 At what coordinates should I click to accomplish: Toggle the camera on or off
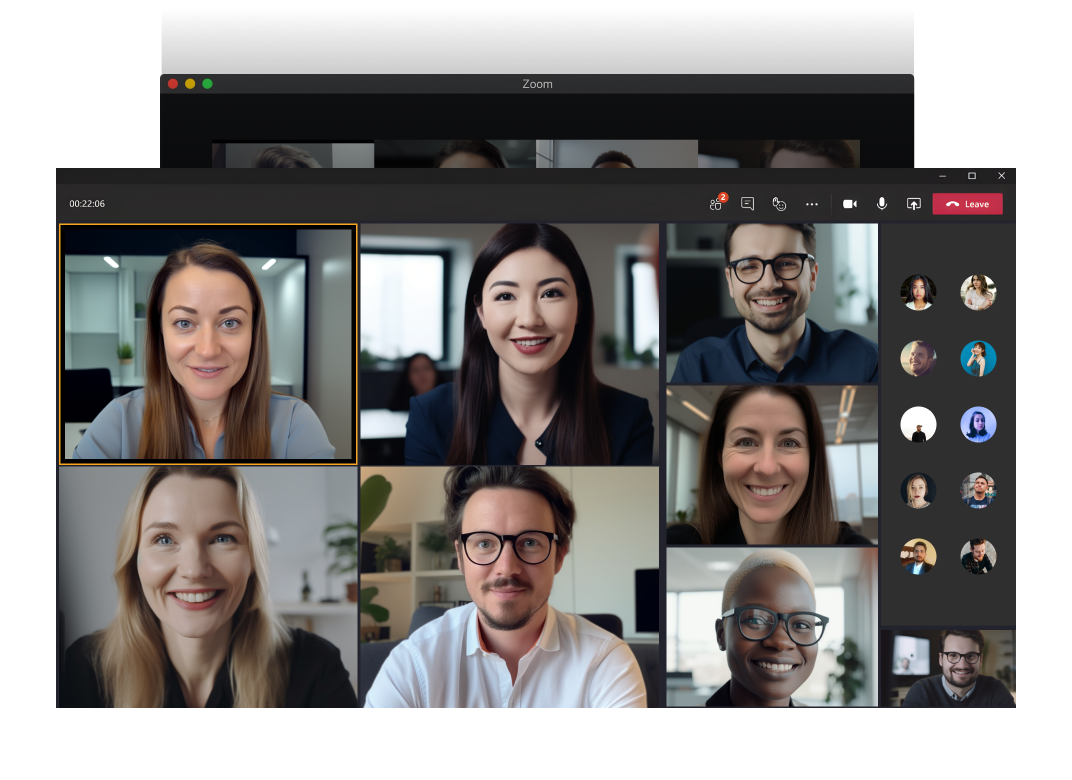click(x=850, y=204)
